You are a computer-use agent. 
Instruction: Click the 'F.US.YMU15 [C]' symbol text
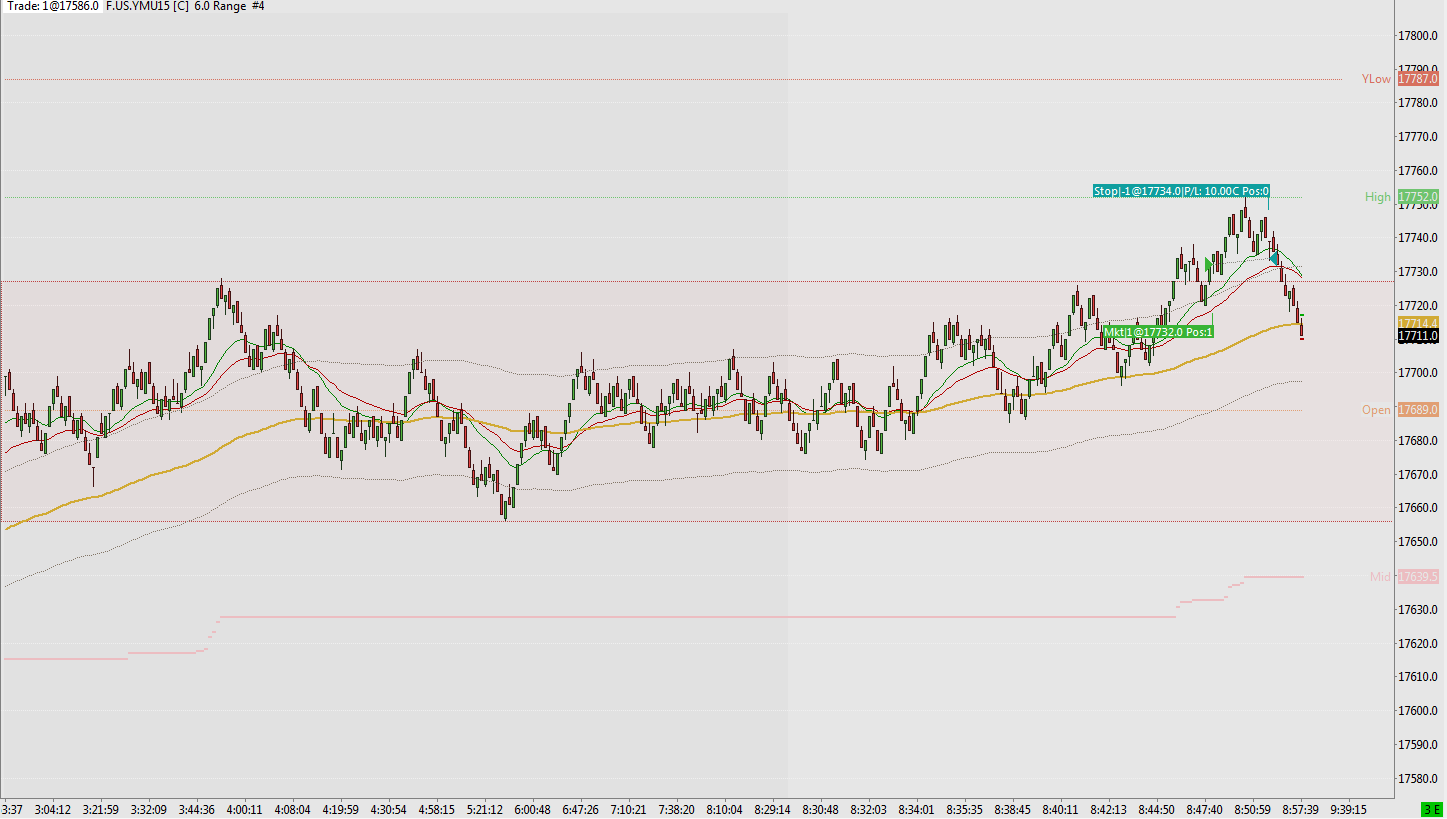(147, 6)
